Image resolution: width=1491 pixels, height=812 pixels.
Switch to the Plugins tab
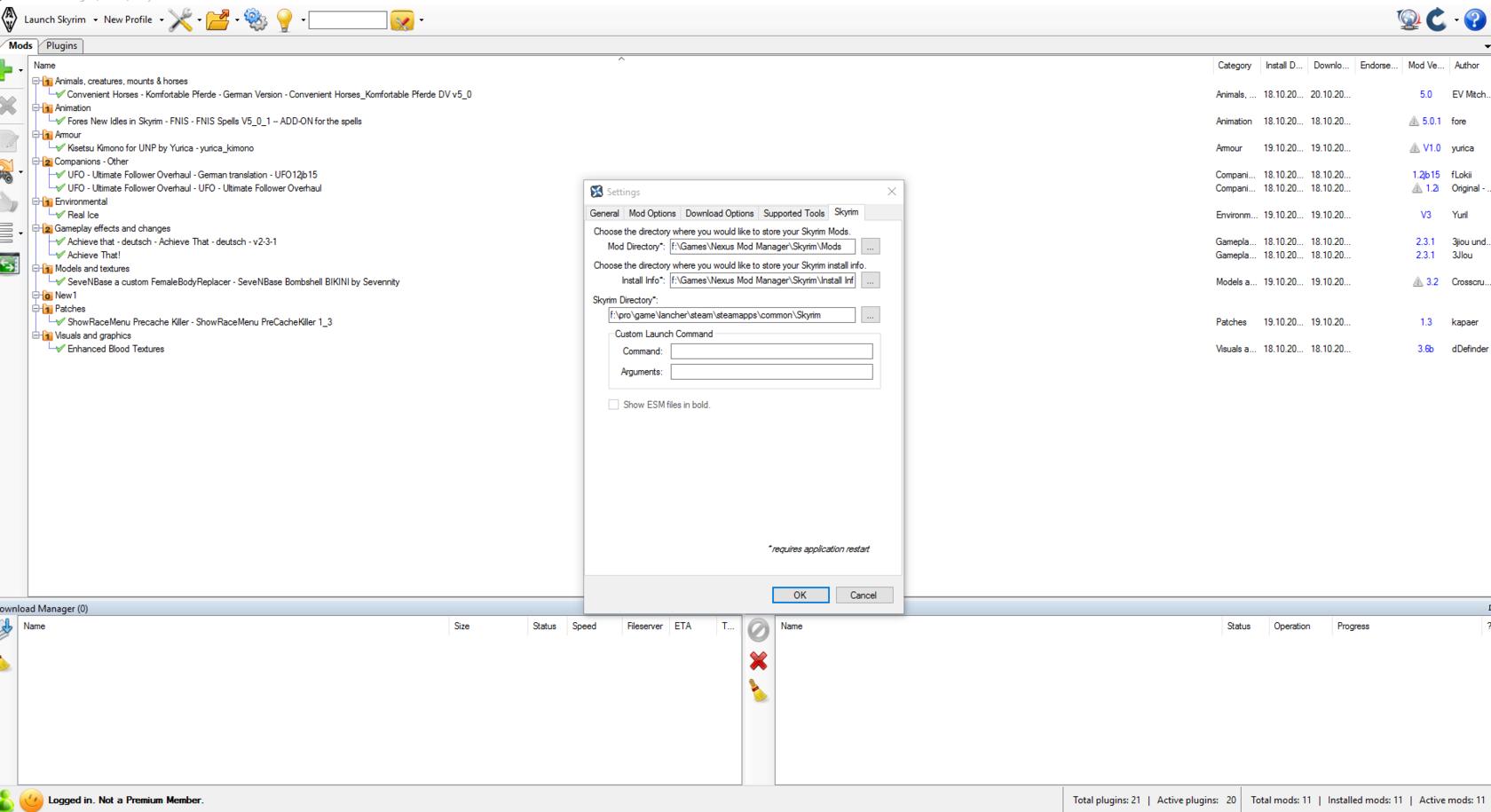(61, 45)
